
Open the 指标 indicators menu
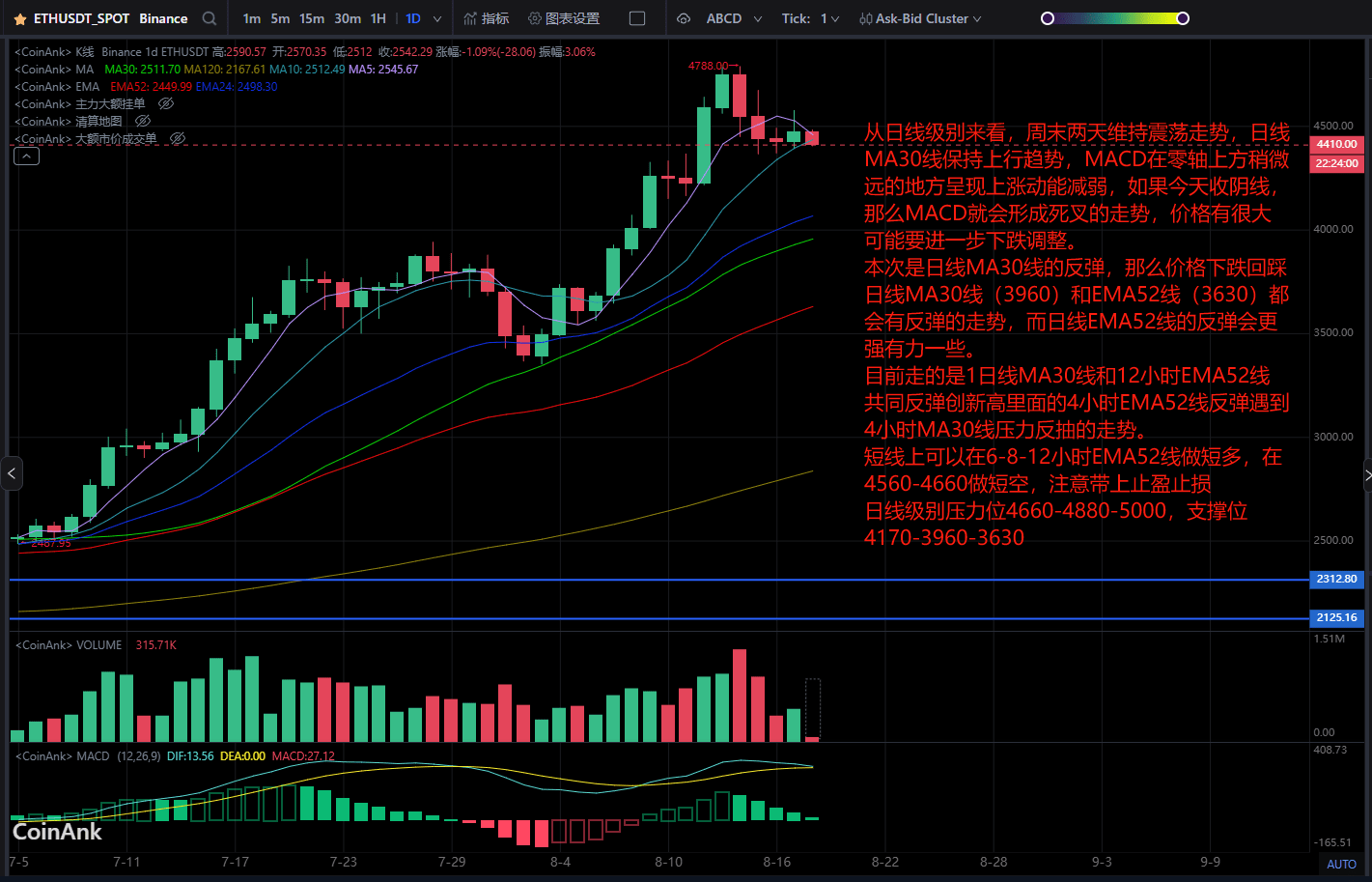point(487,18)
